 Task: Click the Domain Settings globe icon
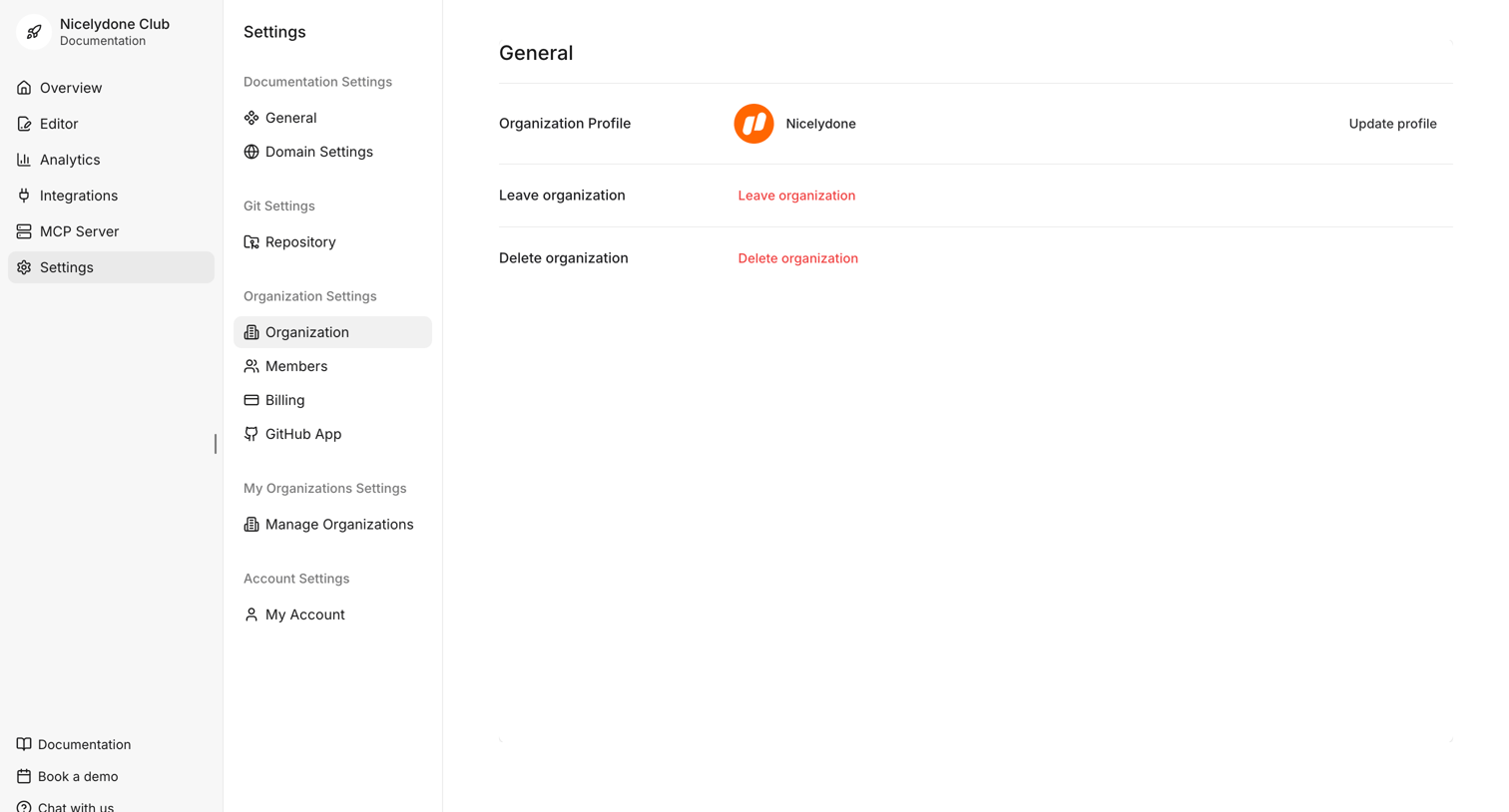click(251, 152)
